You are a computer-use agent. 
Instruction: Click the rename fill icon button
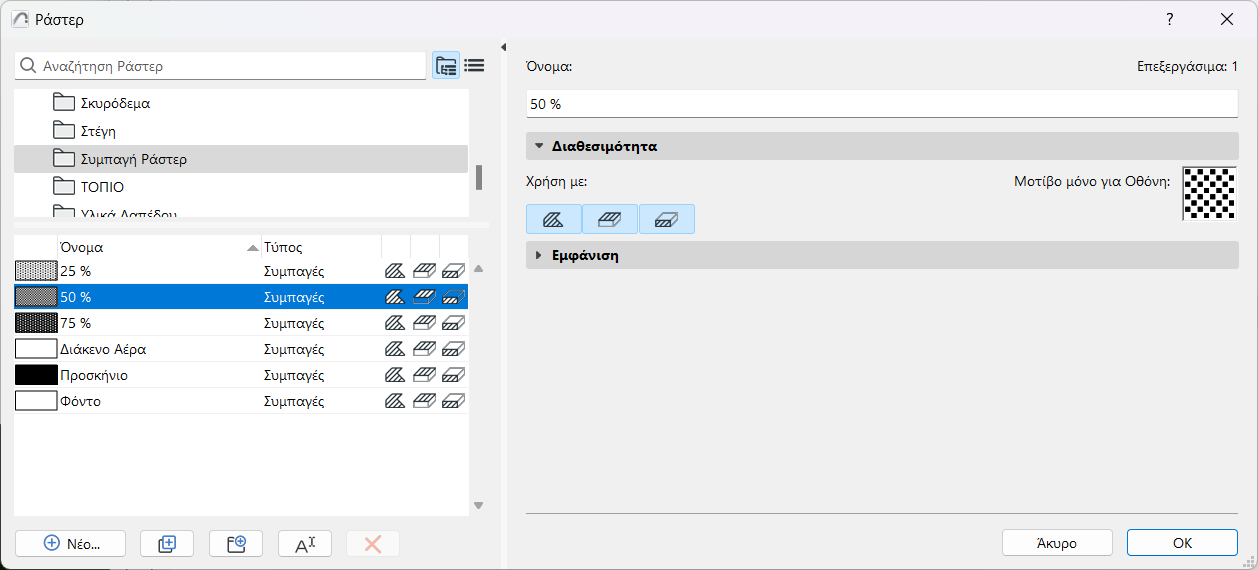tap(305, 543)
